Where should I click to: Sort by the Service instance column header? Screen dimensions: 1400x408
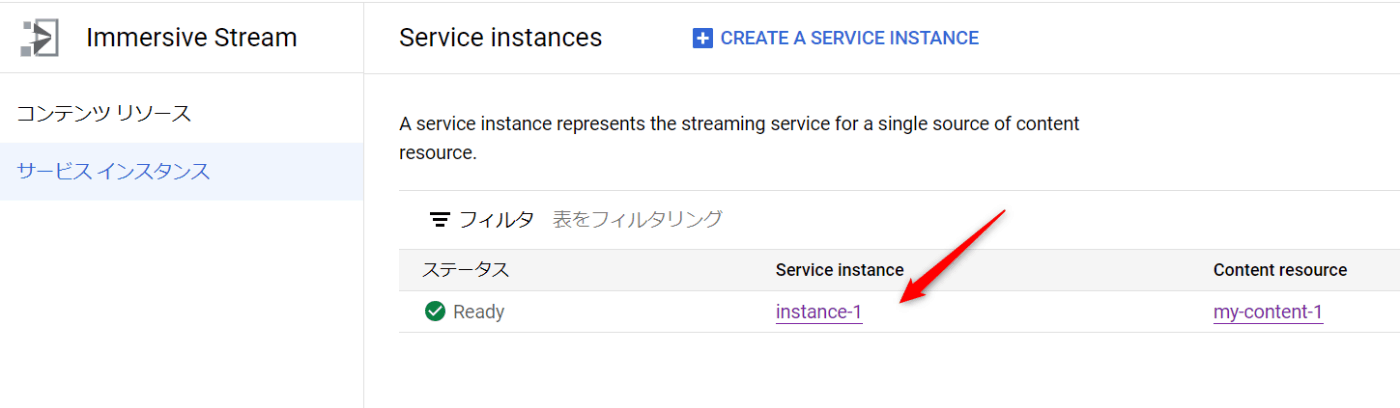(840, 270)
